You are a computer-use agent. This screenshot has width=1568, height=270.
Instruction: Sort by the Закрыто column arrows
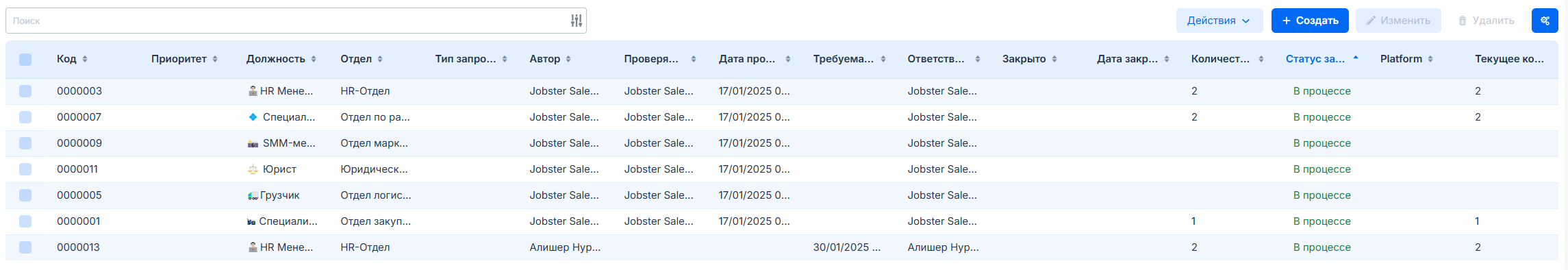[x=1054, y=59]
